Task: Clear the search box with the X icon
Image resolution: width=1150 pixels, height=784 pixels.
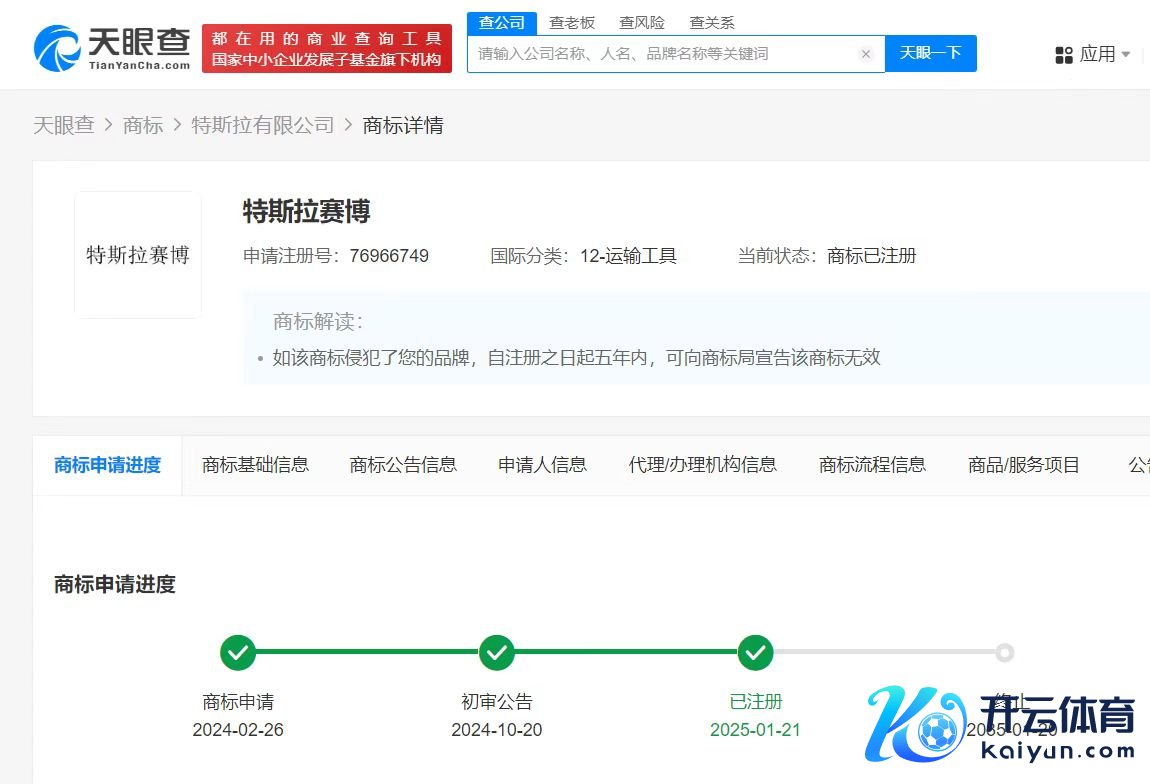Action: (865, 54)
